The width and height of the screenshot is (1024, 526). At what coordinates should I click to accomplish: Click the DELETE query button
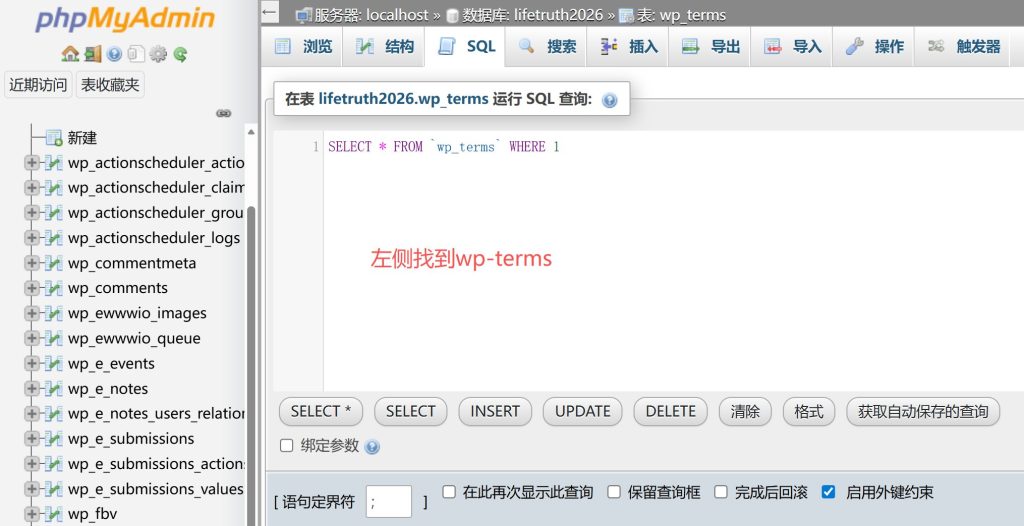point(671,412)
